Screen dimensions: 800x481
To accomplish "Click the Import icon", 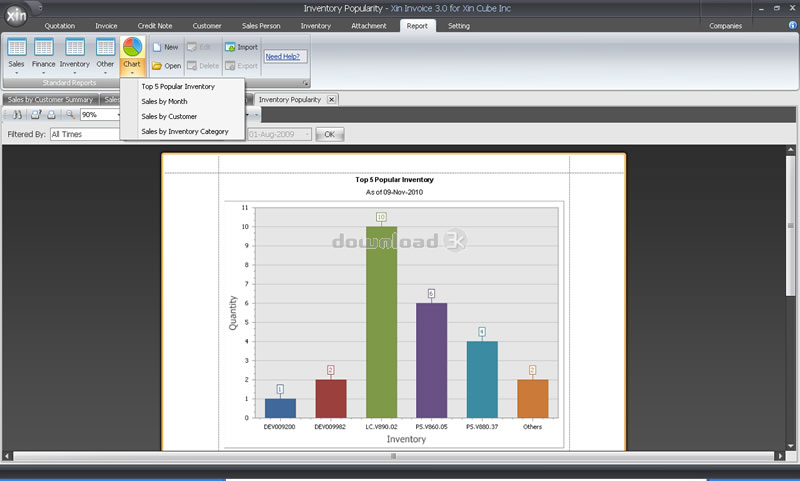I will [x=230, y=47].
